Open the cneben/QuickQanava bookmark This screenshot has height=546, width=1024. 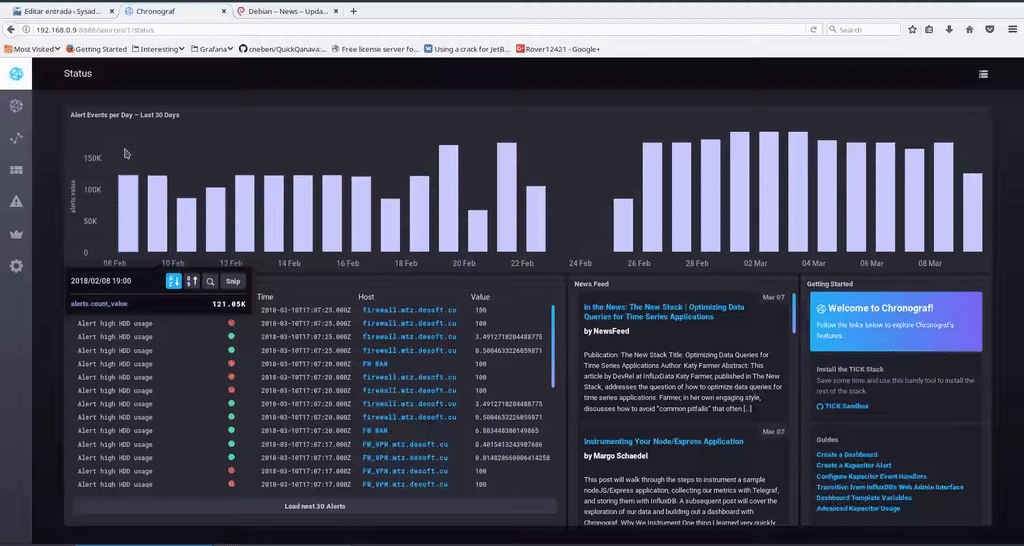[282, 49]
